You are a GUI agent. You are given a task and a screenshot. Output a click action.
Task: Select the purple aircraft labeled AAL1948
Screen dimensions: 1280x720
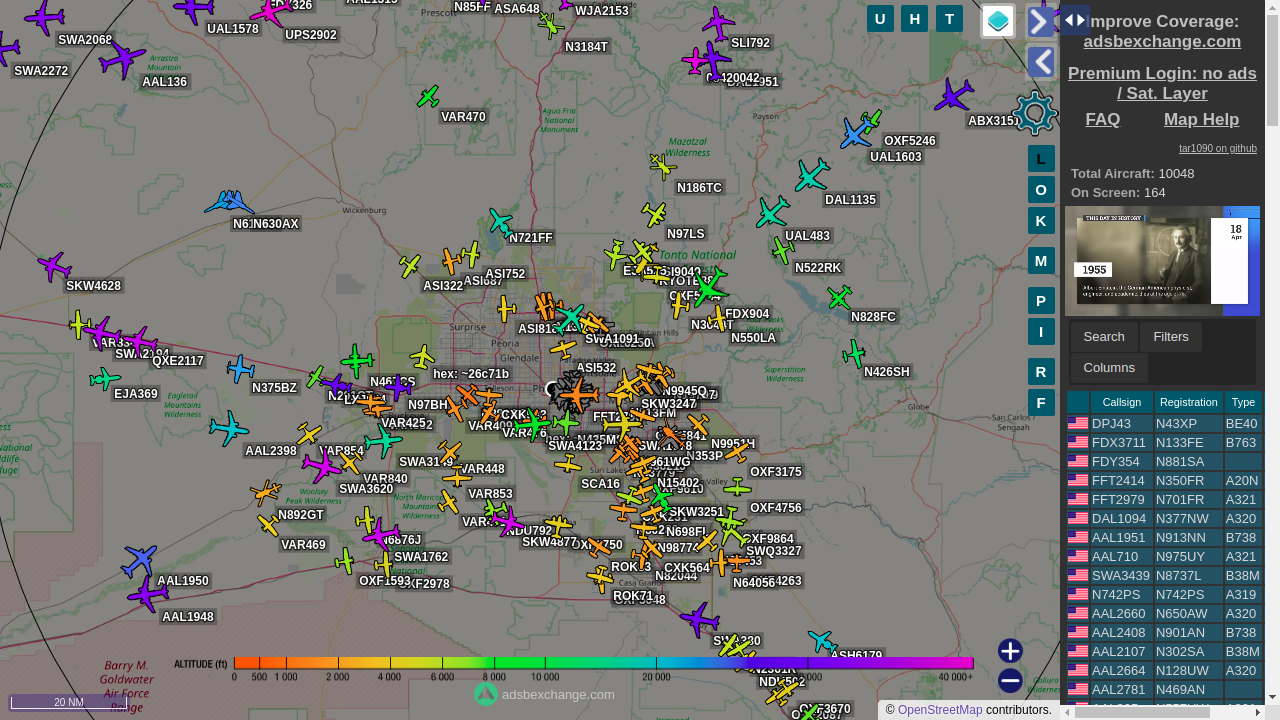[x=148, y=594]
